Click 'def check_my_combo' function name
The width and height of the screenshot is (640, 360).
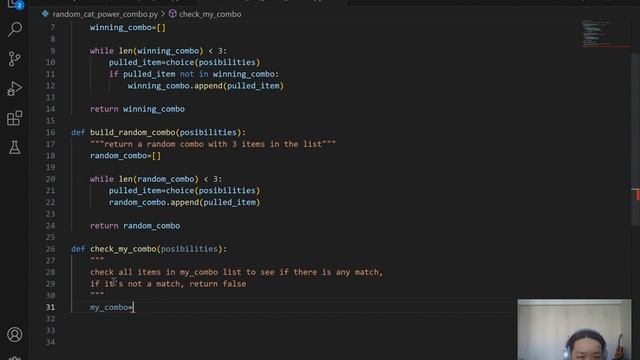(123, 249)
